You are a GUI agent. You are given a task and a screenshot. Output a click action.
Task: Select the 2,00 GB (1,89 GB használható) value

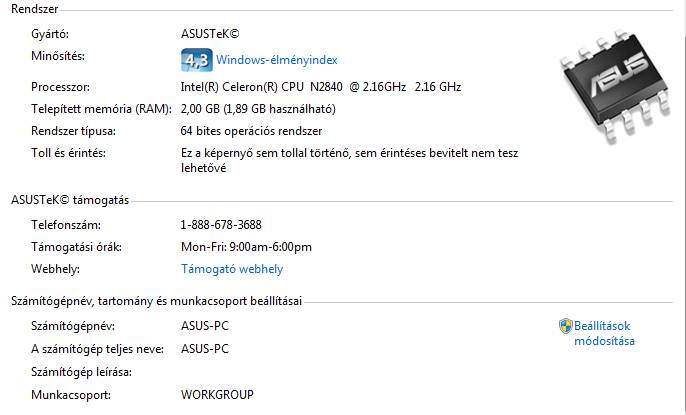[258, 109]
